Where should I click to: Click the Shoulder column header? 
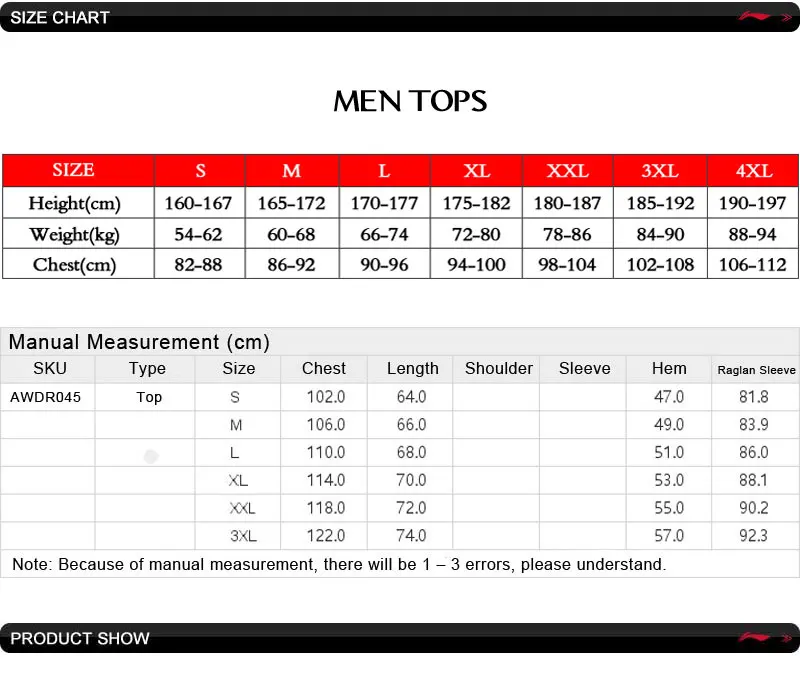click(498, 368)
